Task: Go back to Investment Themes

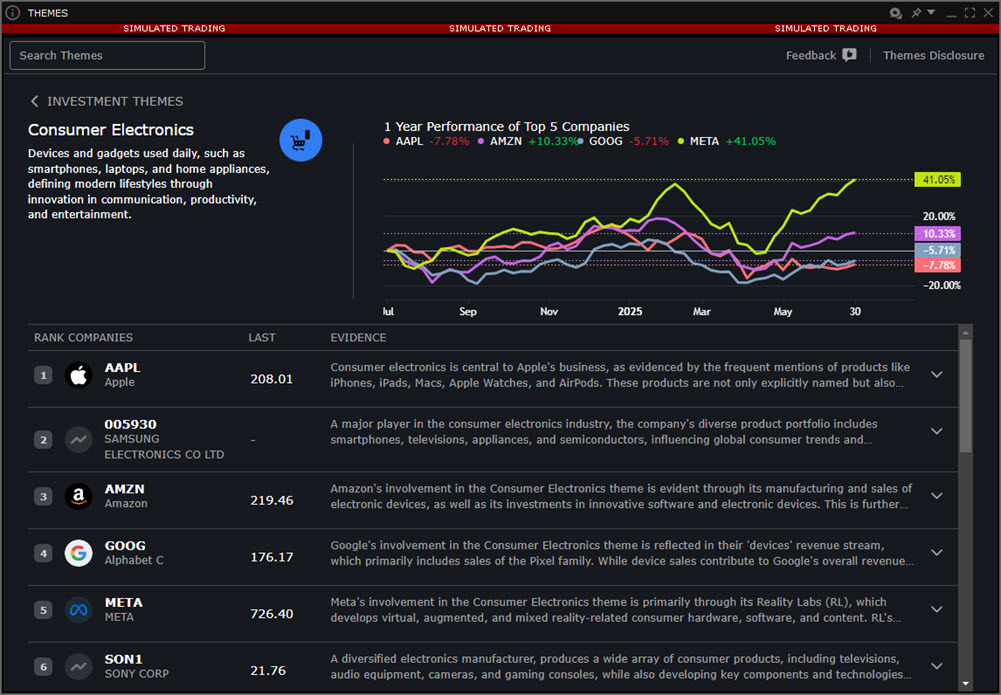Action: coord(107,101)
